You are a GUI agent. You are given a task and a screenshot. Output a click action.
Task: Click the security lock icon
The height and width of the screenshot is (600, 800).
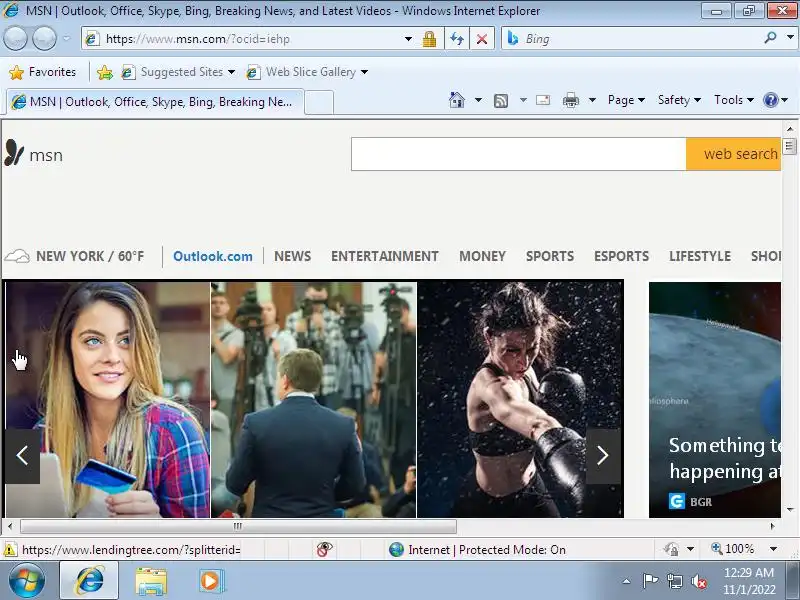[x=429, y=39]
